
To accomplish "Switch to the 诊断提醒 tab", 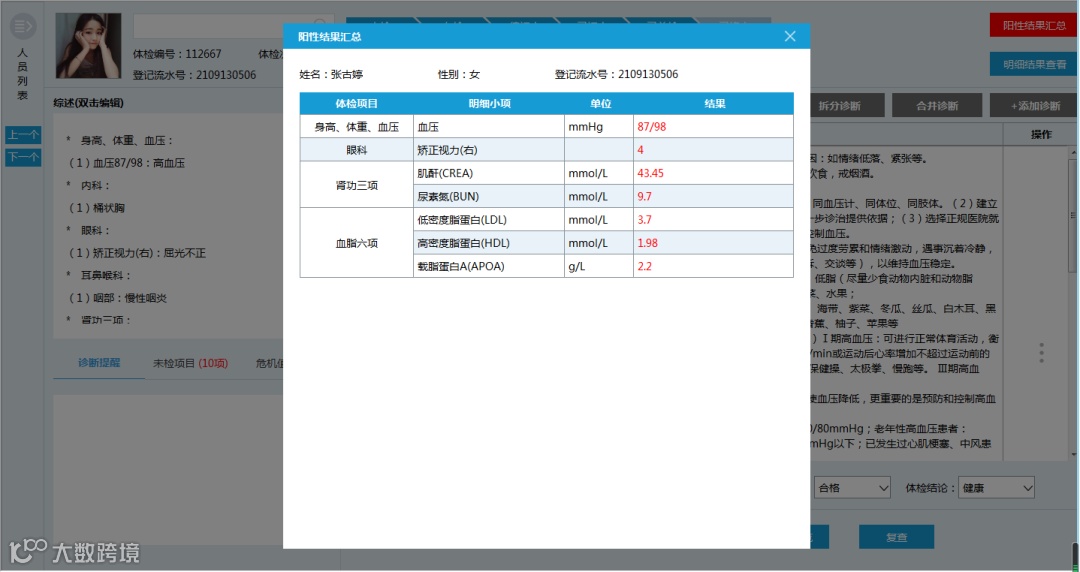I will [98, 362].
